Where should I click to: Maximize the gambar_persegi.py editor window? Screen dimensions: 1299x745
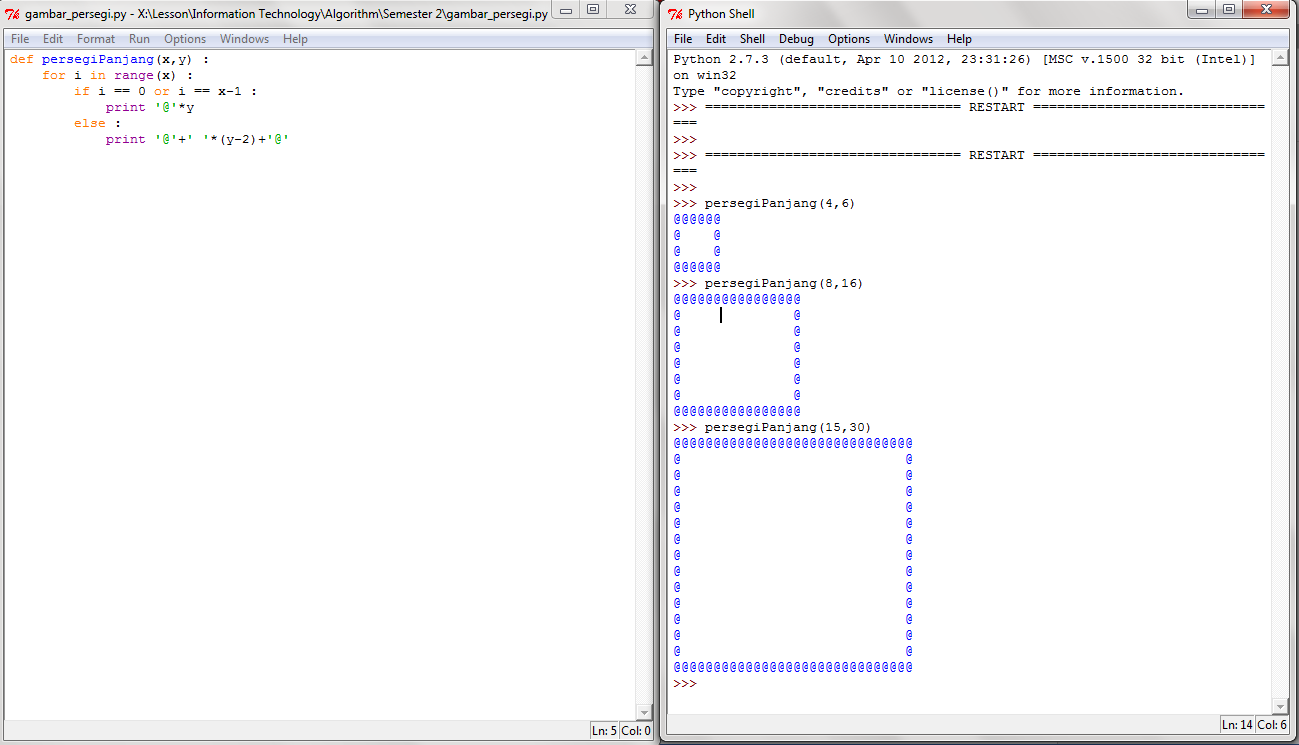click(x=592, y=10)
